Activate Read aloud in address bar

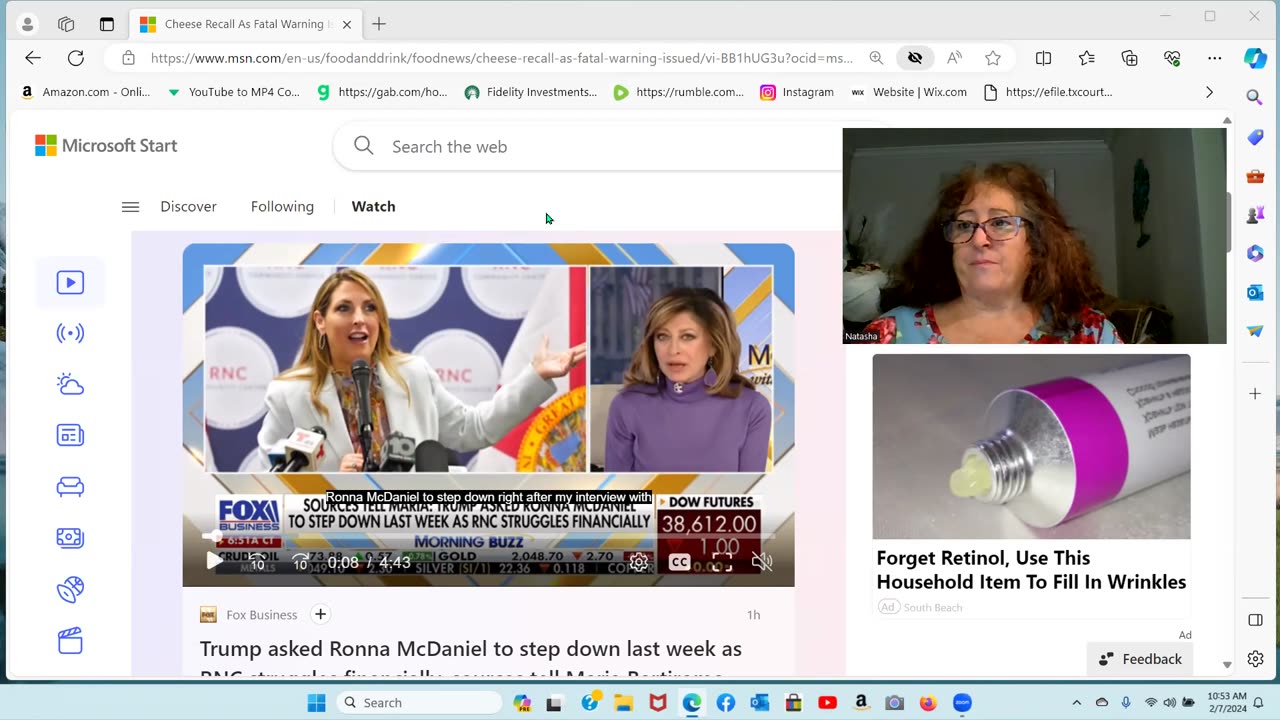(x=954, y=58)
